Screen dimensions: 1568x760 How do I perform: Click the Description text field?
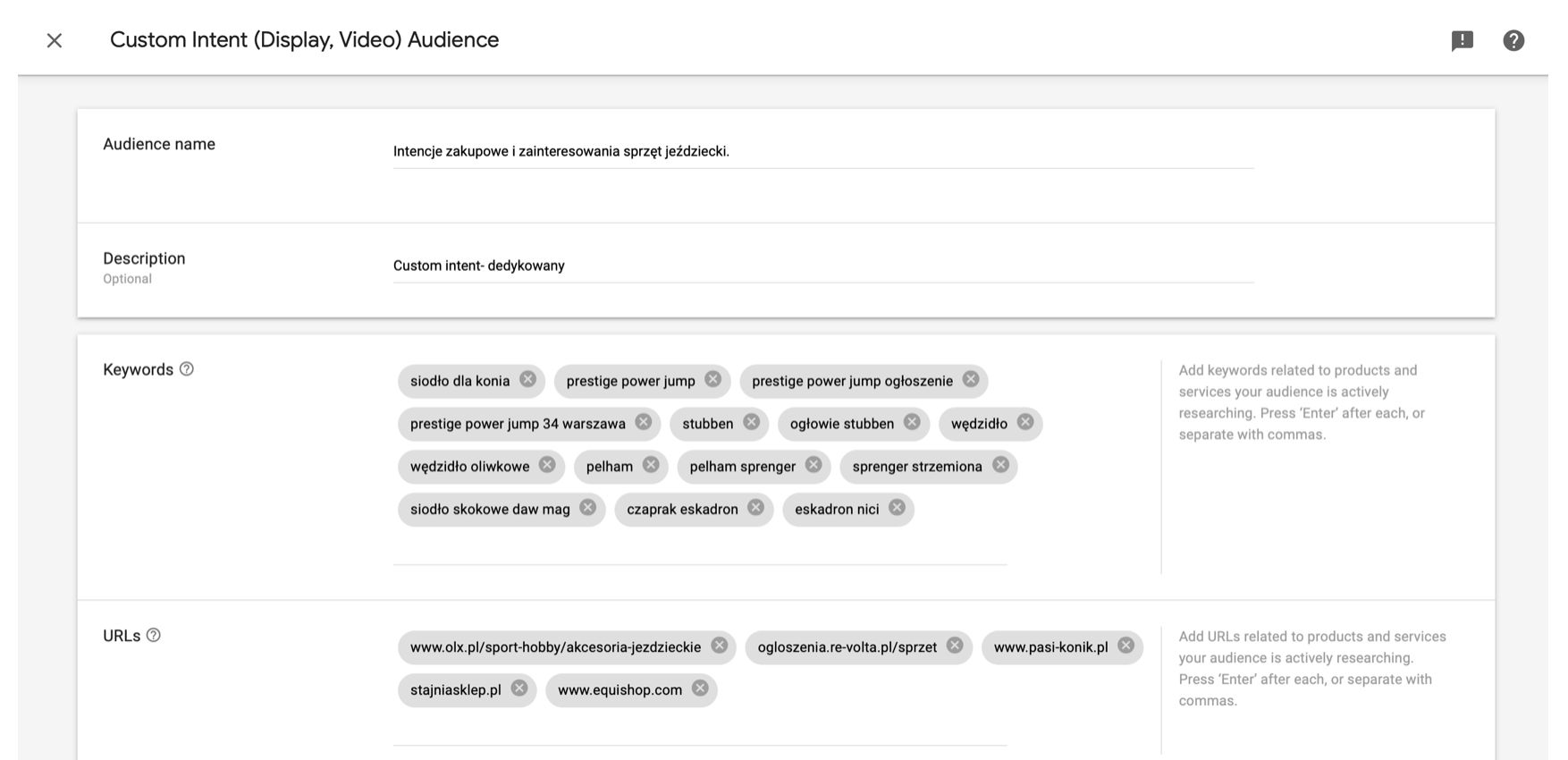822,266
